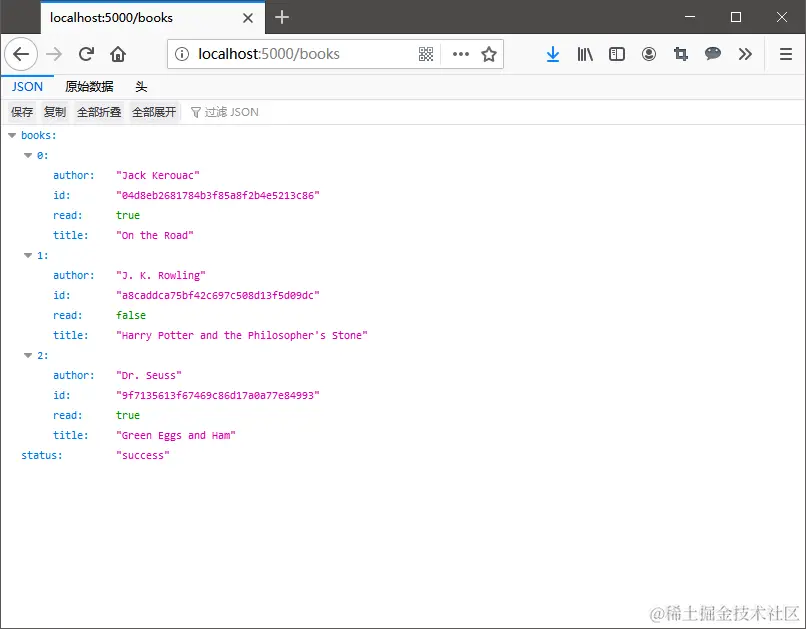The height and width of the screenshot is (629, 806).
Task: Show site information icon in address bar
Action: click(x=182, y=54)
